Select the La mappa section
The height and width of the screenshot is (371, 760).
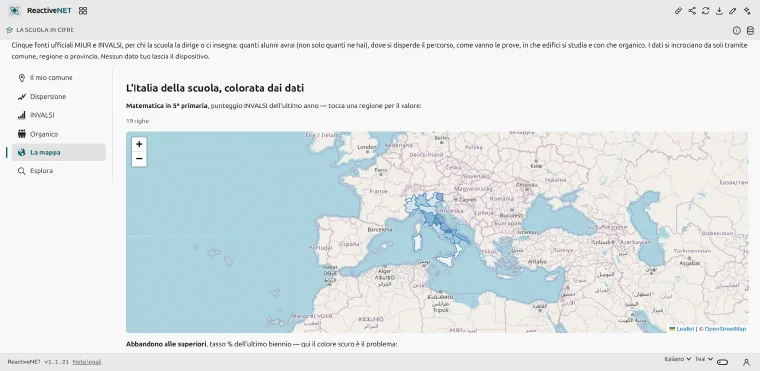click(59, 152)
